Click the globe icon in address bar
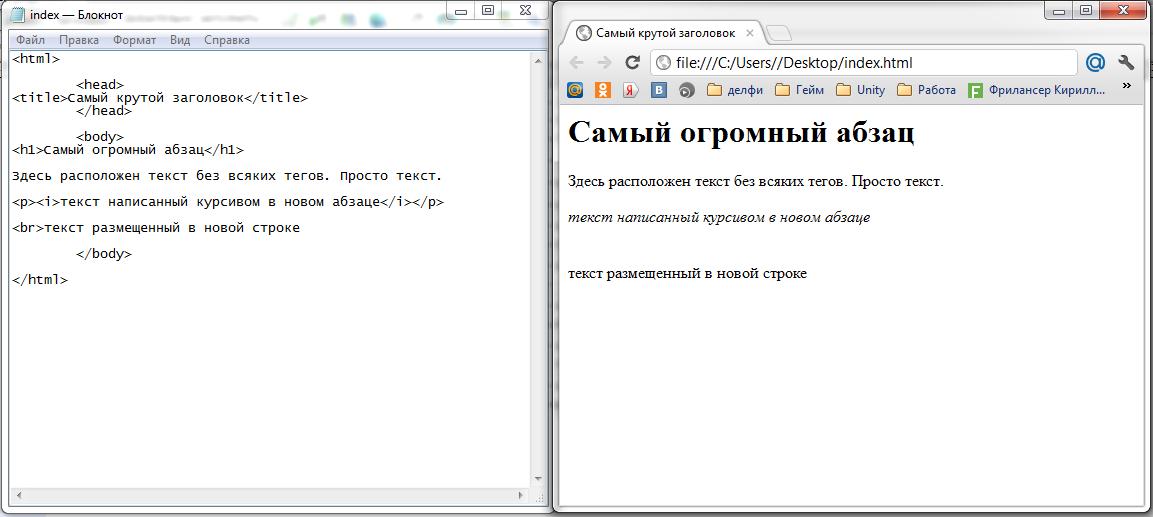The height and width of the screenshot is (517, 1153). click(x=663, y=63)
